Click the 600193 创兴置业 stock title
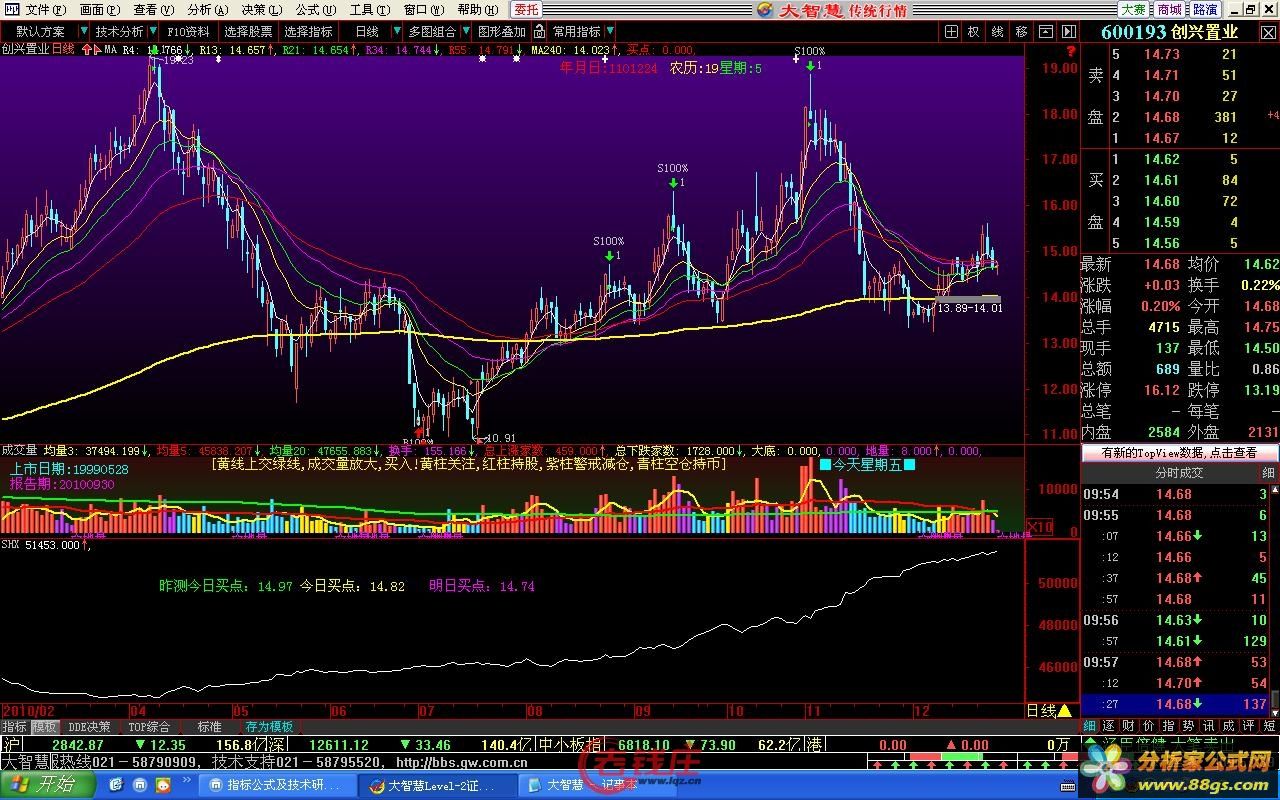 point(1169,32)
